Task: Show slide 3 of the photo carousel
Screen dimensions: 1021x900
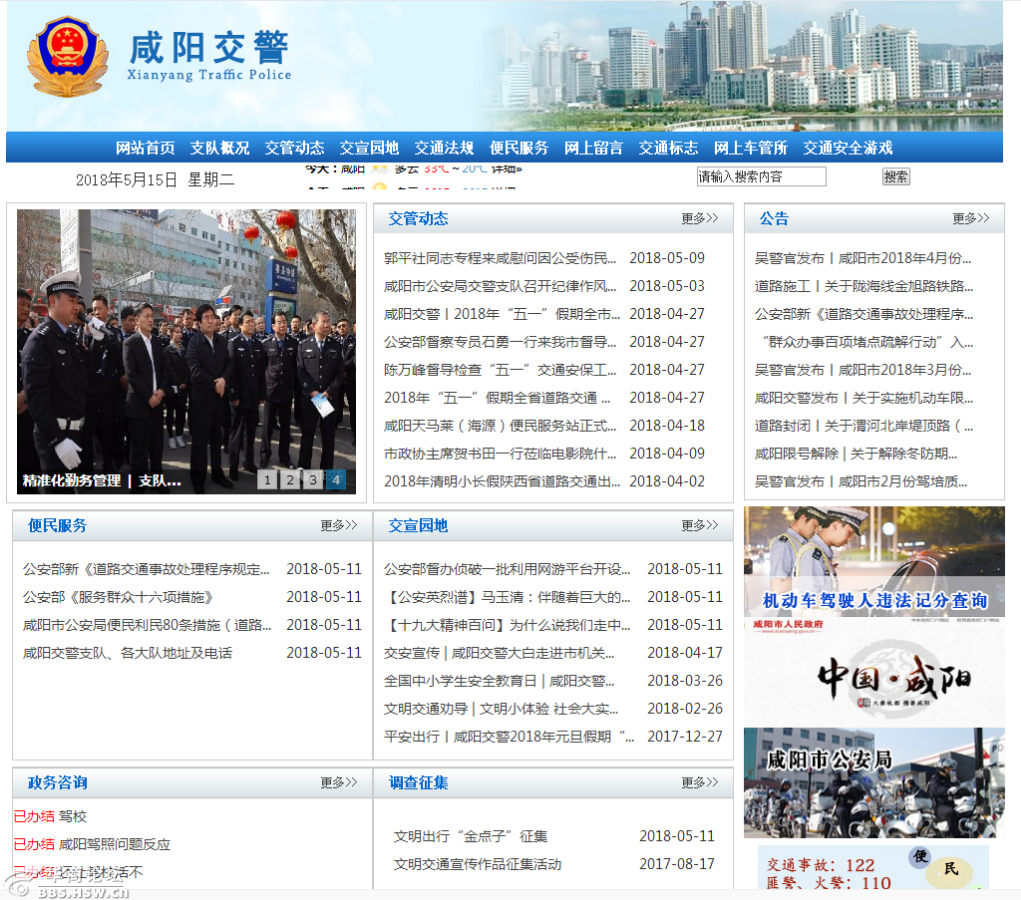Action: pos(313,480)
